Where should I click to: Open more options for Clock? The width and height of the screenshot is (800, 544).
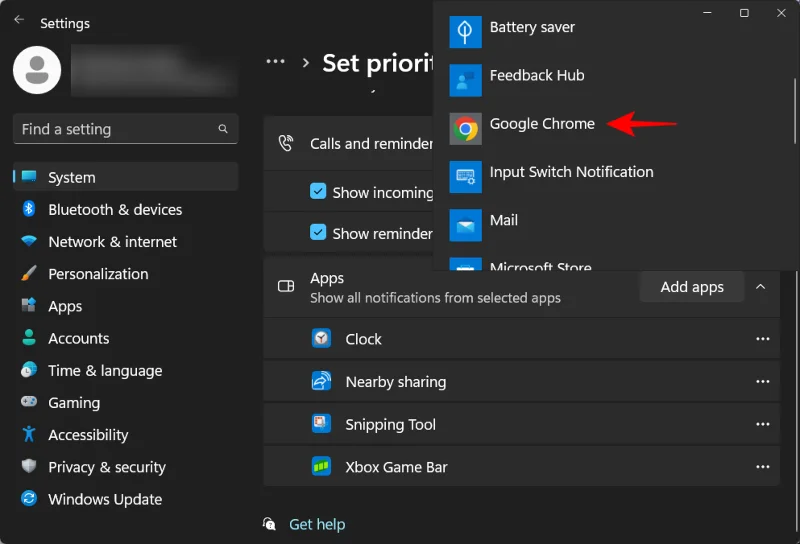(763, 339)
